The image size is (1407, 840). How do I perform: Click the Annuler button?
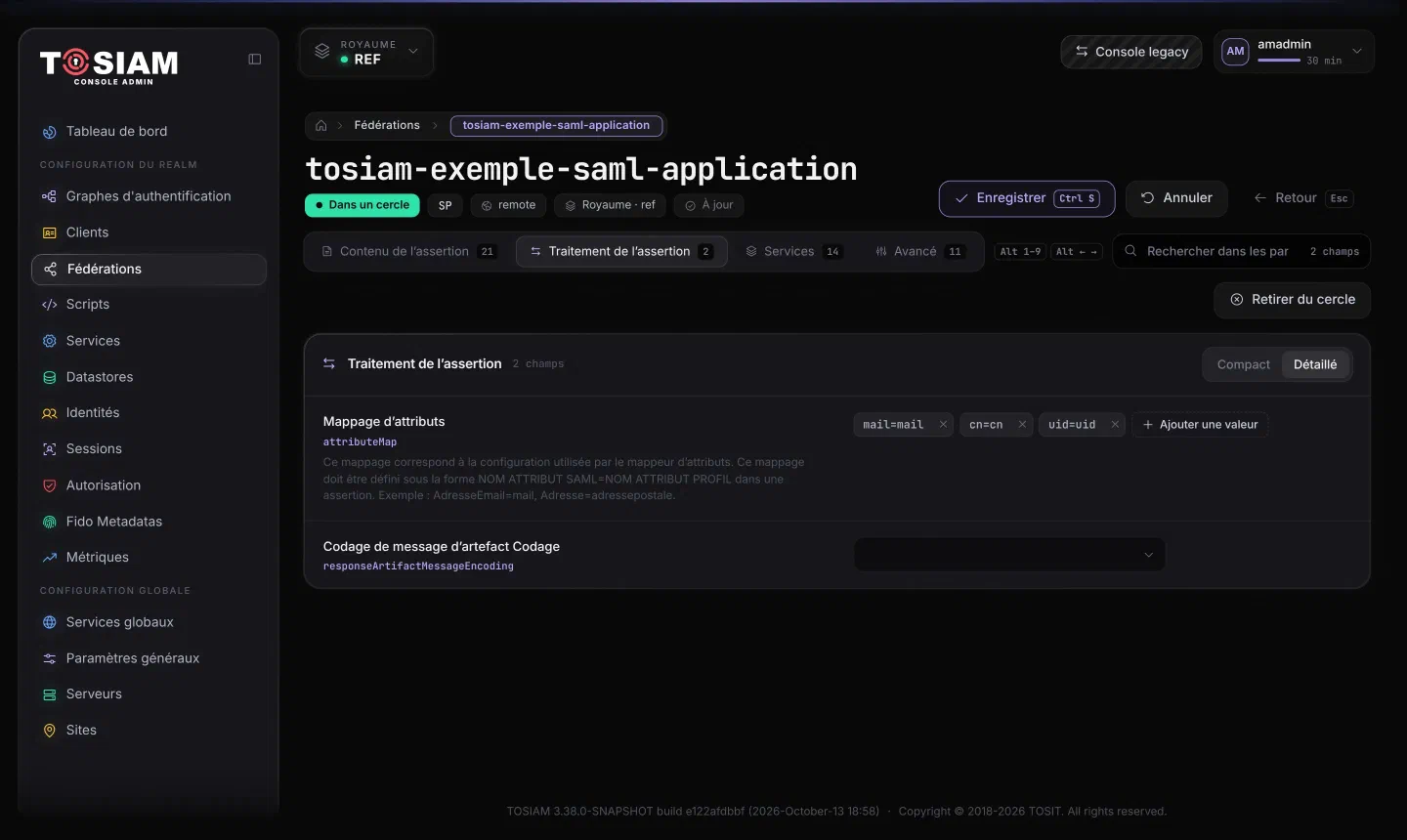pyautogui.click(x=1176, y=198)
